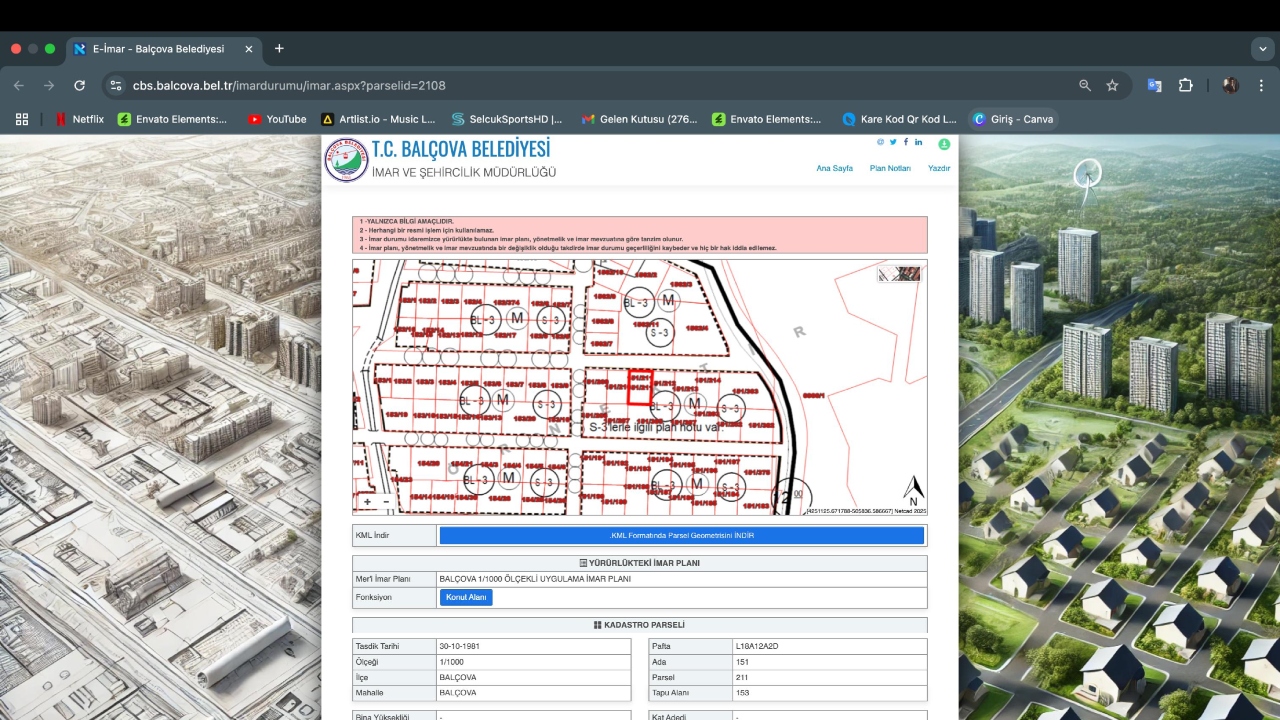Open Chrome extensions puzzle icon
The width and height of the screenshot is (1280, 720).
click(x=1186, y=86)
